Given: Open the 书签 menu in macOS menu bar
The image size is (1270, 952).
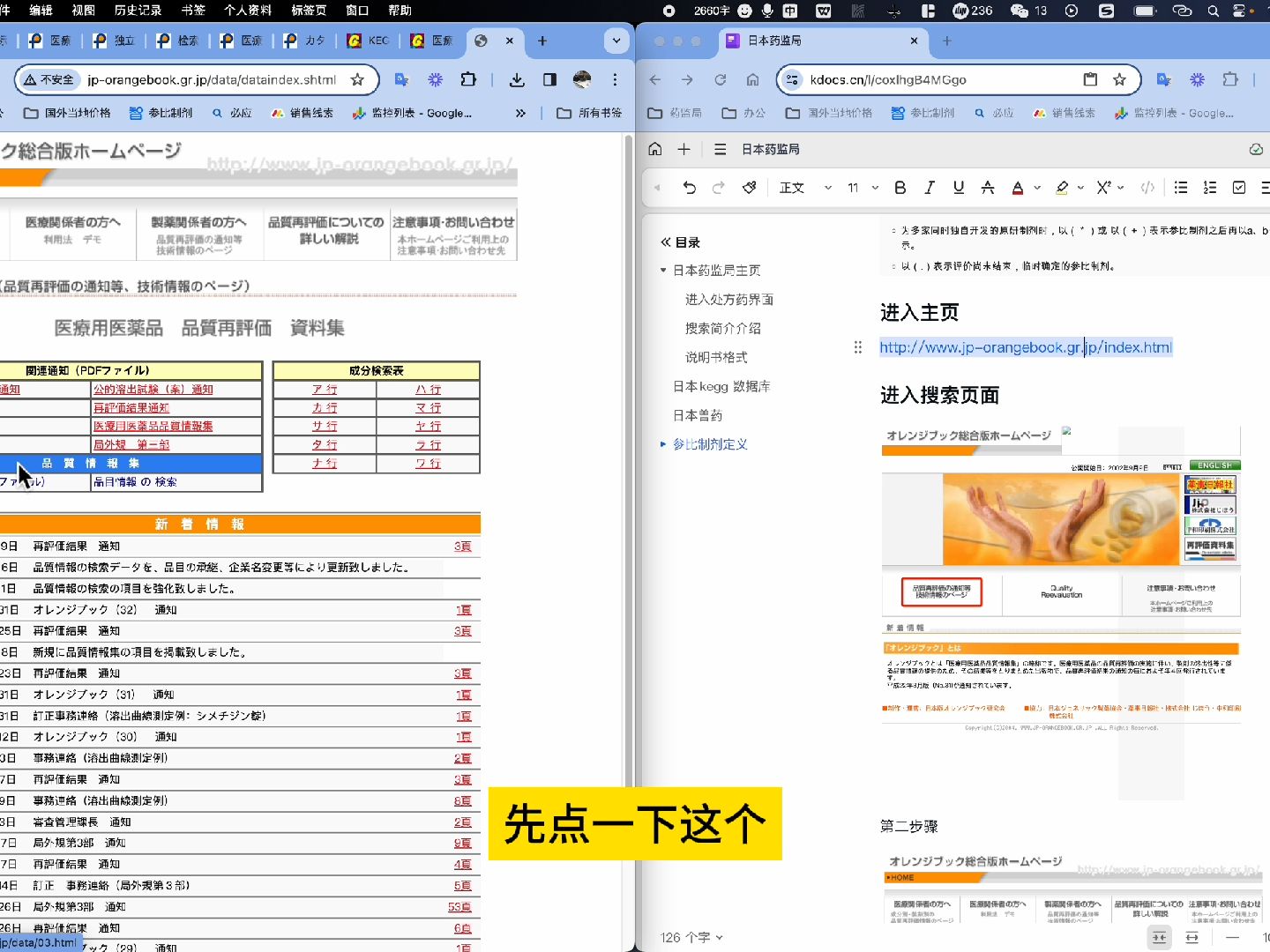Looking at the screenshot, I should pos(193,11).
